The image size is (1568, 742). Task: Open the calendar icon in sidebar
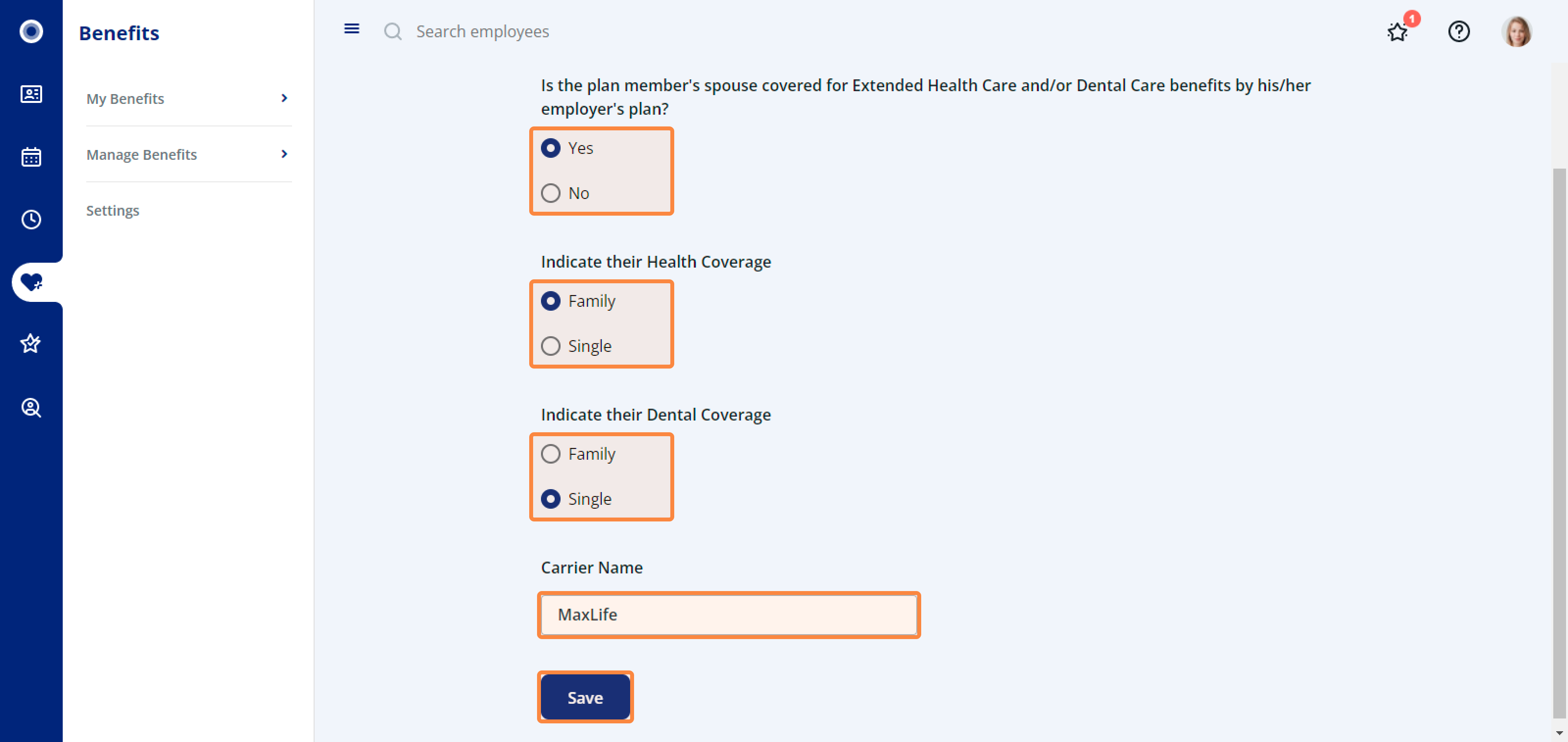pos(31,156)
